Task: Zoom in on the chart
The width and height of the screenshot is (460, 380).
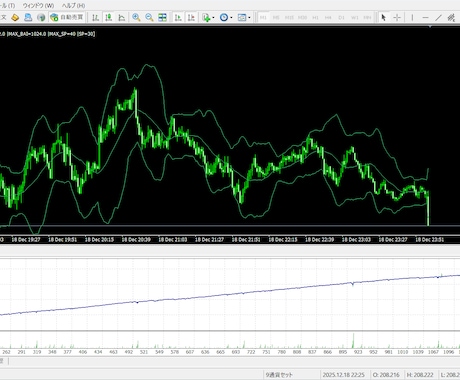Action: pyautogui.click(x=136, y=17)
